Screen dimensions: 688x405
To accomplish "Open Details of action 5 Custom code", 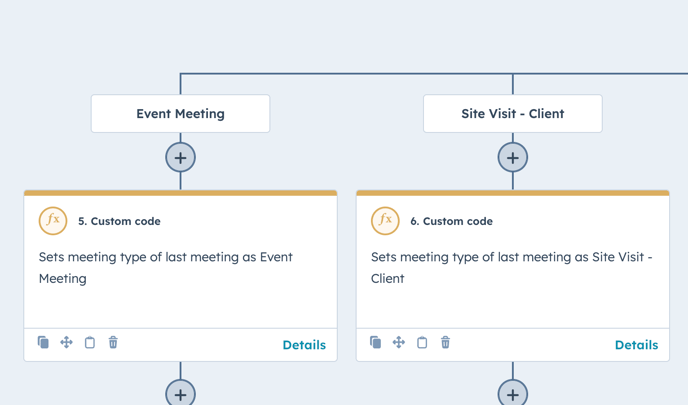I will (x=304, y=345).
